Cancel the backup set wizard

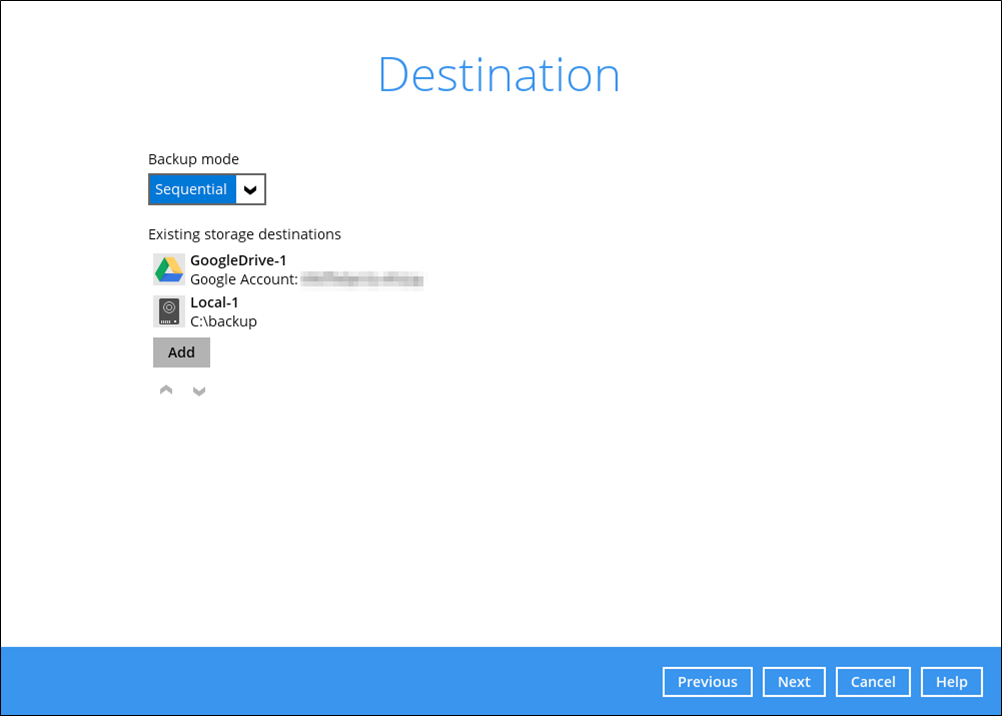(x=873, y=681)
